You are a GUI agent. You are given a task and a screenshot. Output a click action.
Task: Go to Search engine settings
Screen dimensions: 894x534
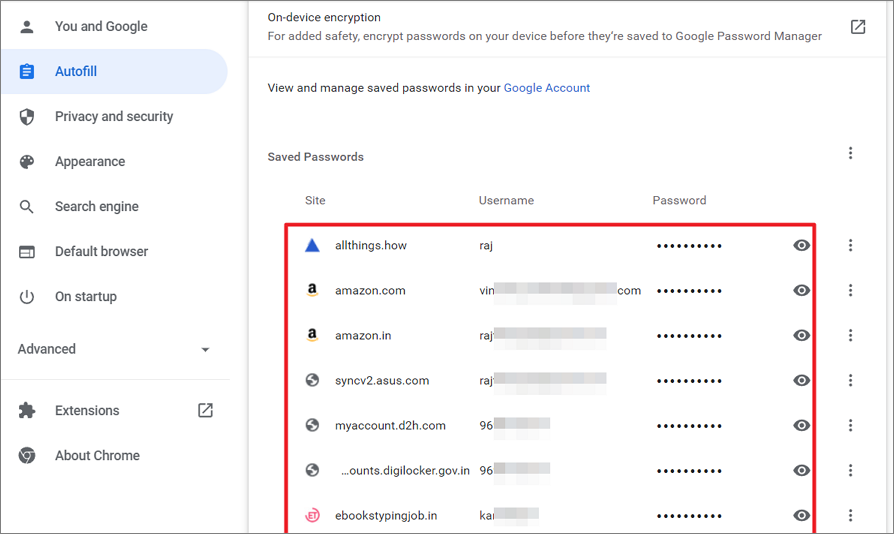click(96, 206)
